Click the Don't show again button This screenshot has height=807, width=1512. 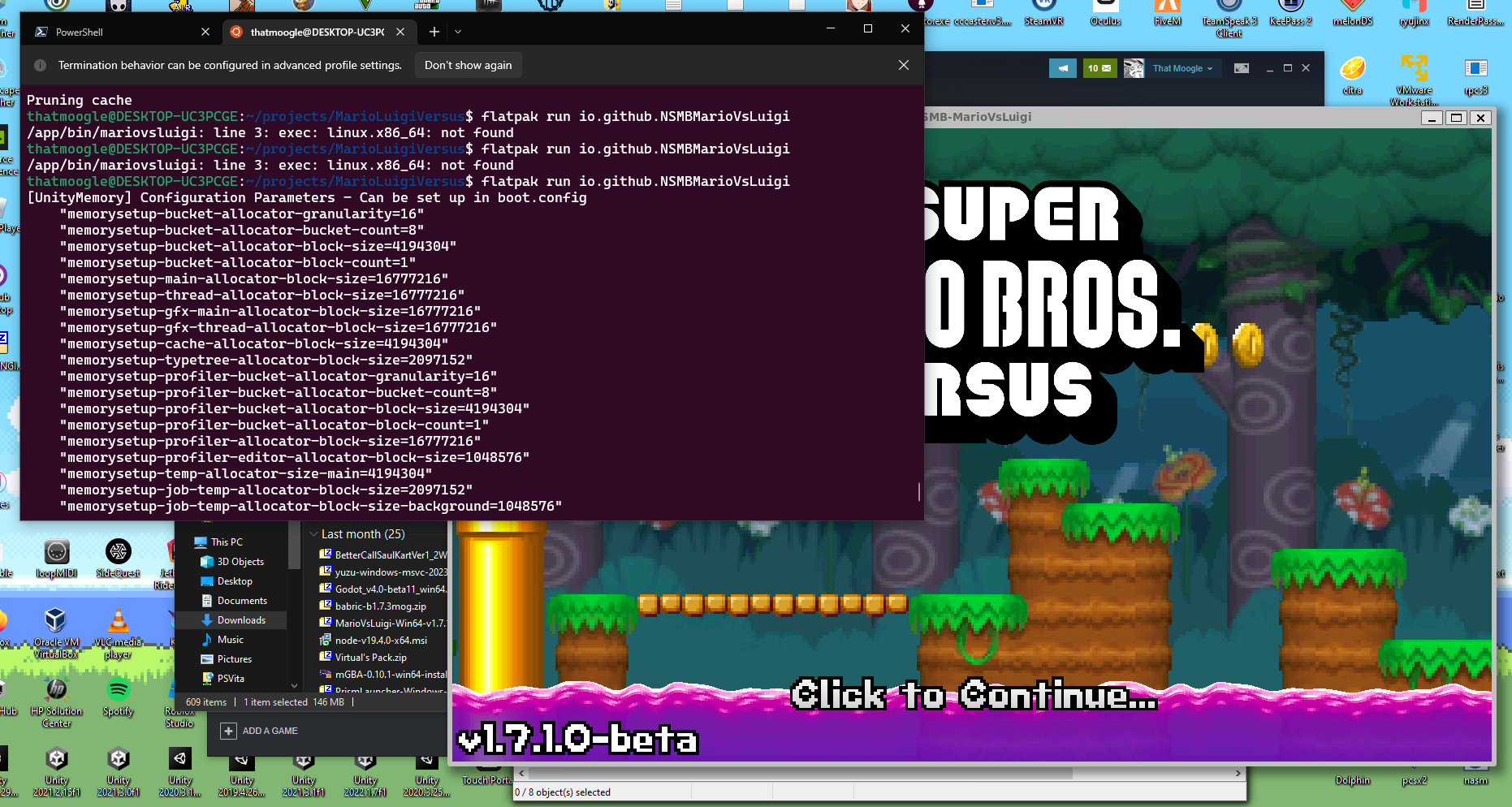[468, 65]
